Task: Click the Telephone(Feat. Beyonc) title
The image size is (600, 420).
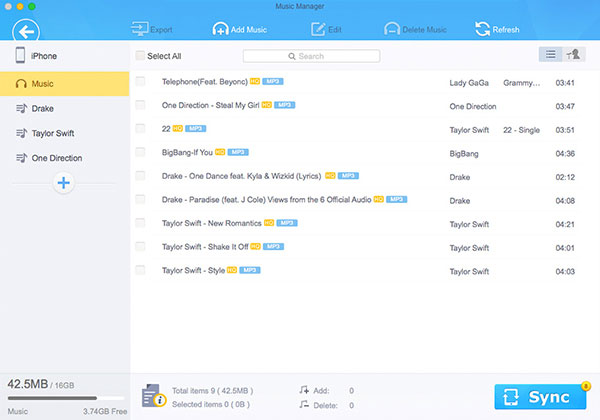Action: [x=205, y=81]
